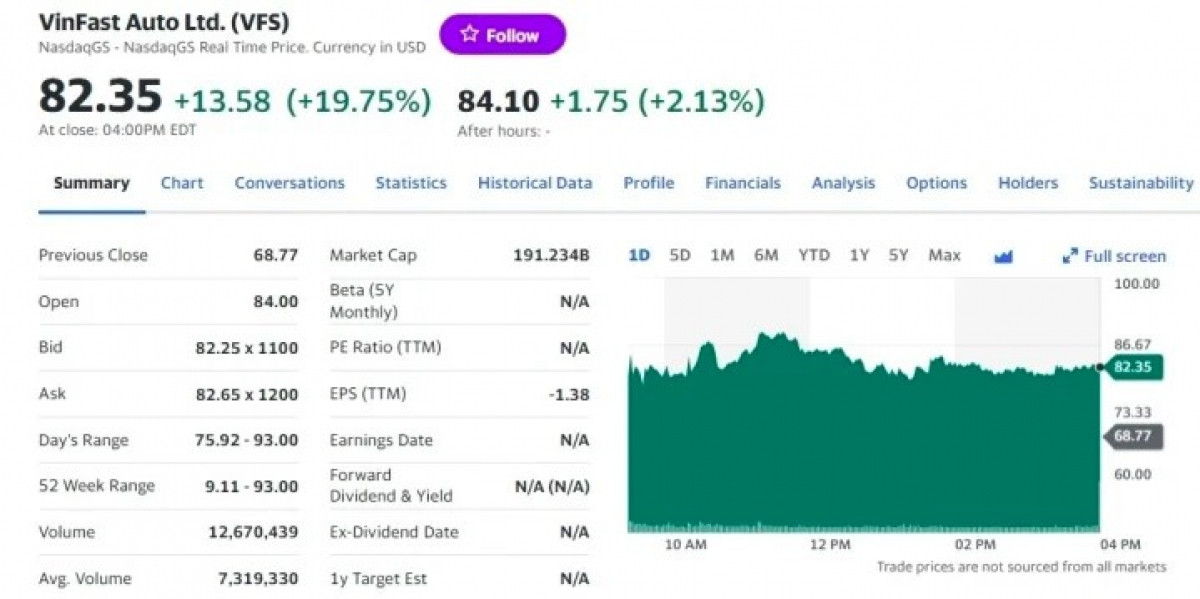Click the star icon inside the Follow button
This screenshot has height=599, width=1200.
coord(468,32)
